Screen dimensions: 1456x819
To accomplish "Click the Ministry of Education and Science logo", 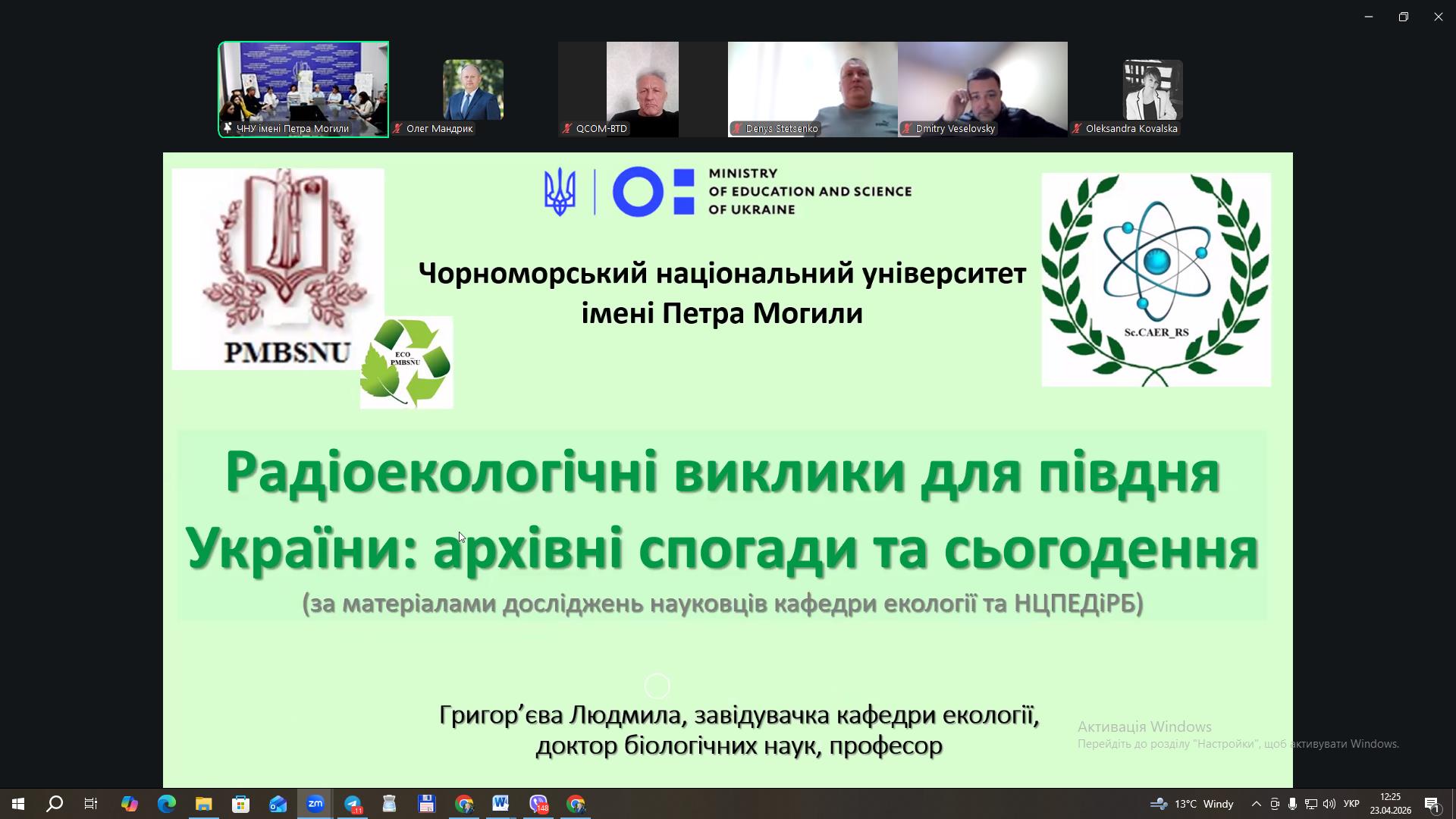I will pyautogui.click(x=728, y=192).
